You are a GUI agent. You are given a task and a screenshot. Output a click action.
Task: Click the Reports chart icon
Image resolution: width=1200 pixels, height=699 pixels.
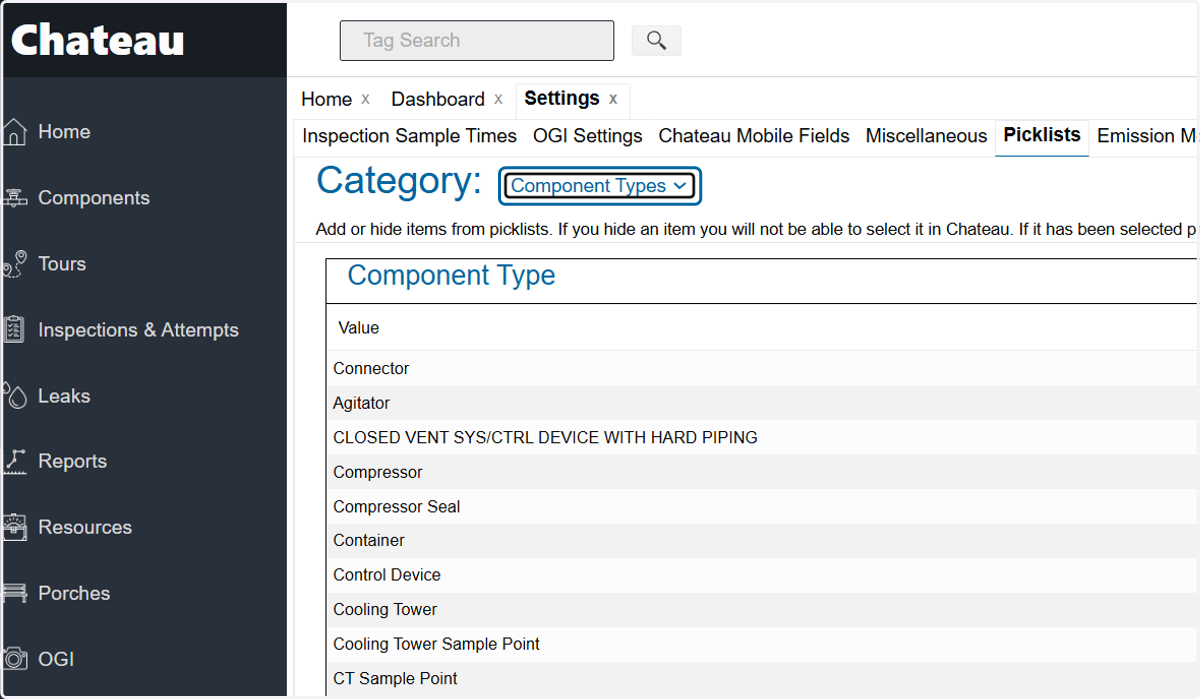(13, 461)
